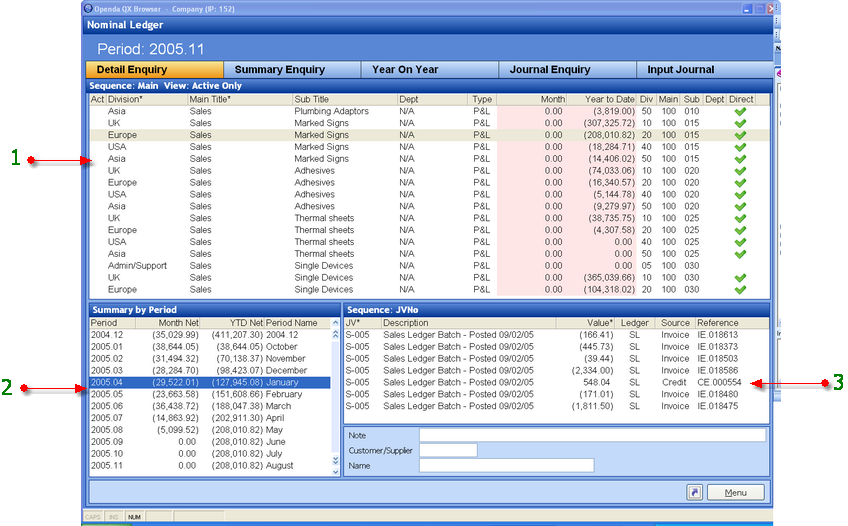Click the JV column header
This screenshot has width=848, height=526.
[x=362, y=323]
